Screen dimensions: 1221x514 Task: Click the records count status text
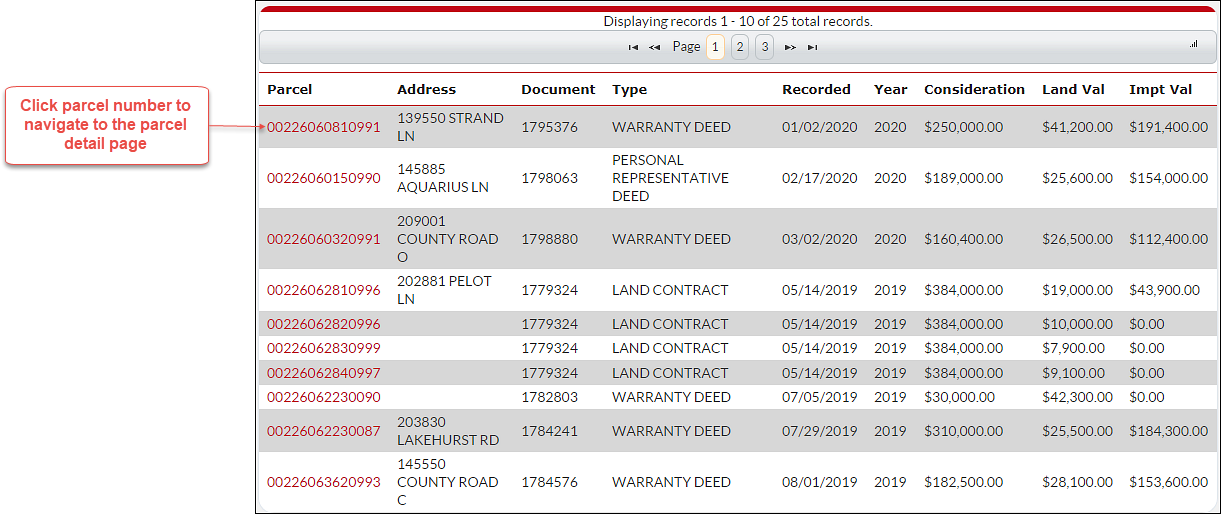click(x=738, y=21)
